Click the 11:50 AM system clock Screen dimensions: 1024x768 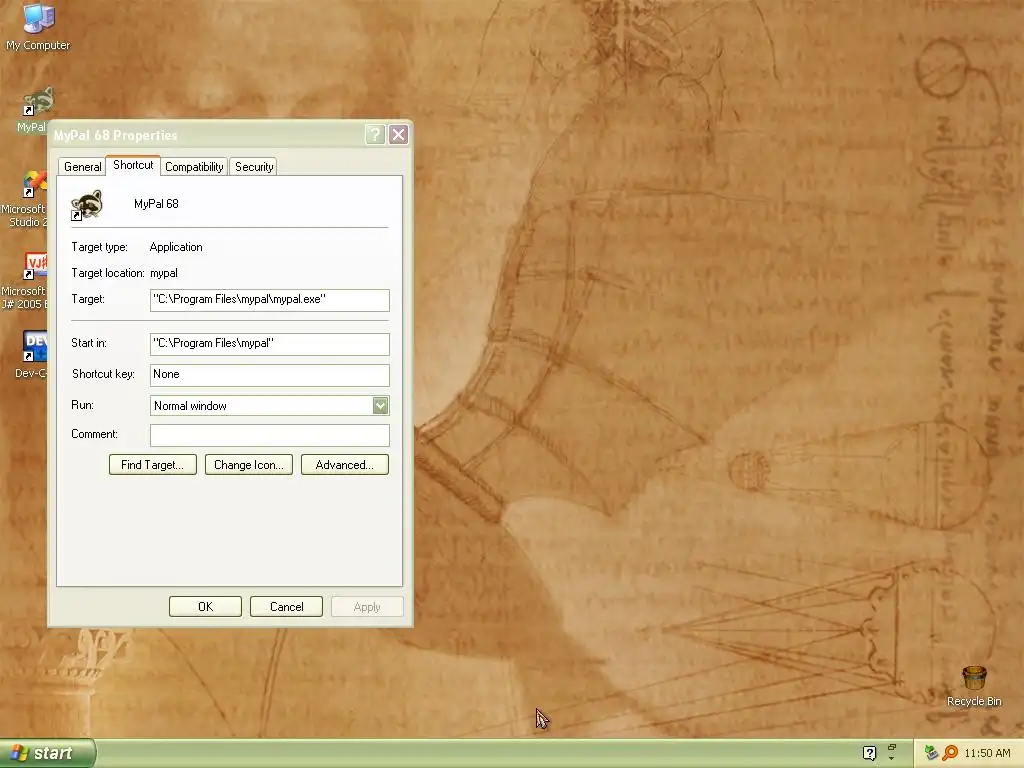coord(987,753)
